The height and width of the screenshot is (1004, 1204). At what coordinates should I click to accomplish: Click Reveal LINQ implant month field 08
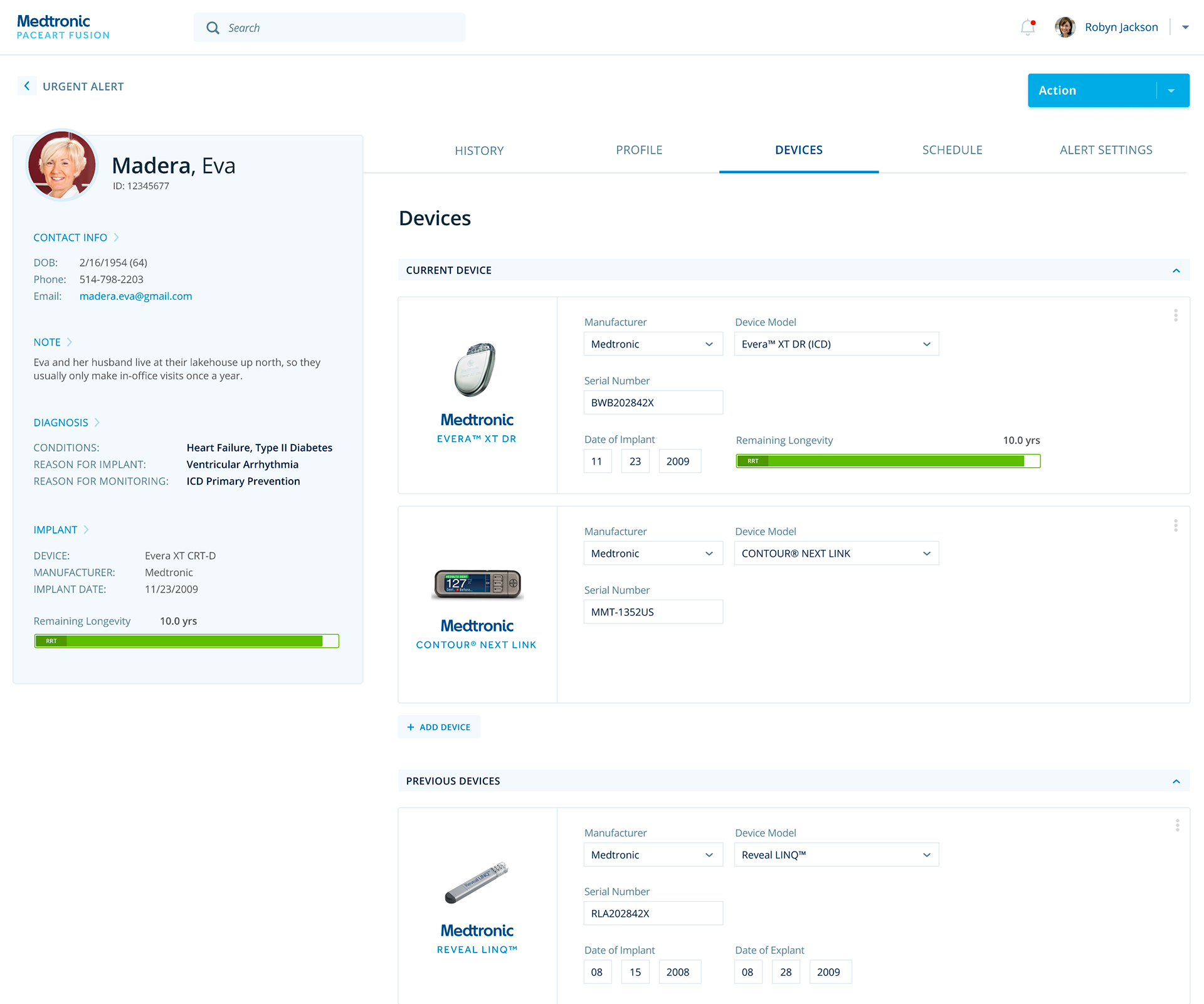click(597, 972)
